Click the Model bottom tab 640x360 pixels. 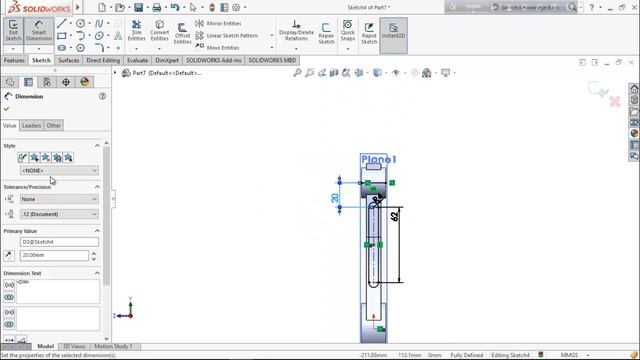46,346
